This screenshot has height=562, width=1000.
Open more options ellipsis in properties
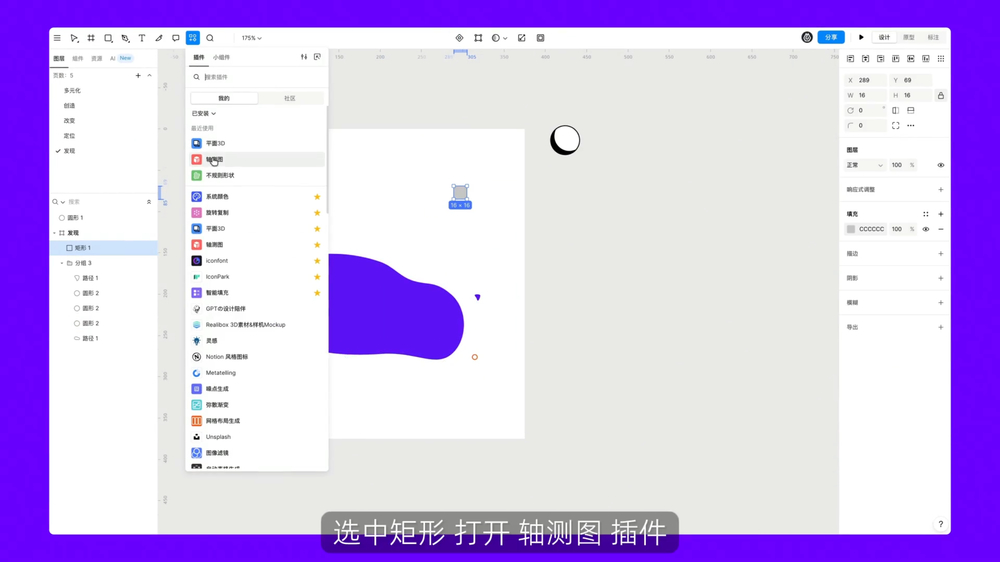click(x=911, y=126)
